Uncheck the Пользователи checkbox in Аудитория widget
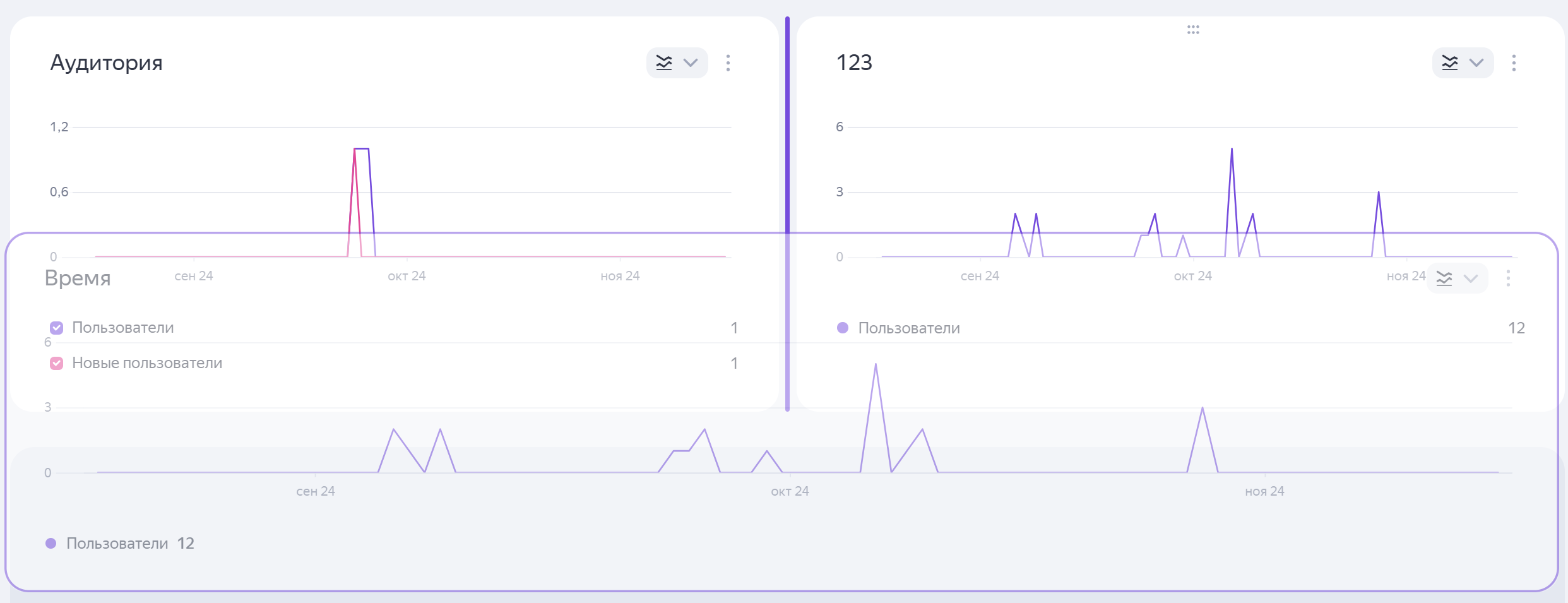Image resolution: width=1568 pixels, height=603 pixels. tap(57, 328)
